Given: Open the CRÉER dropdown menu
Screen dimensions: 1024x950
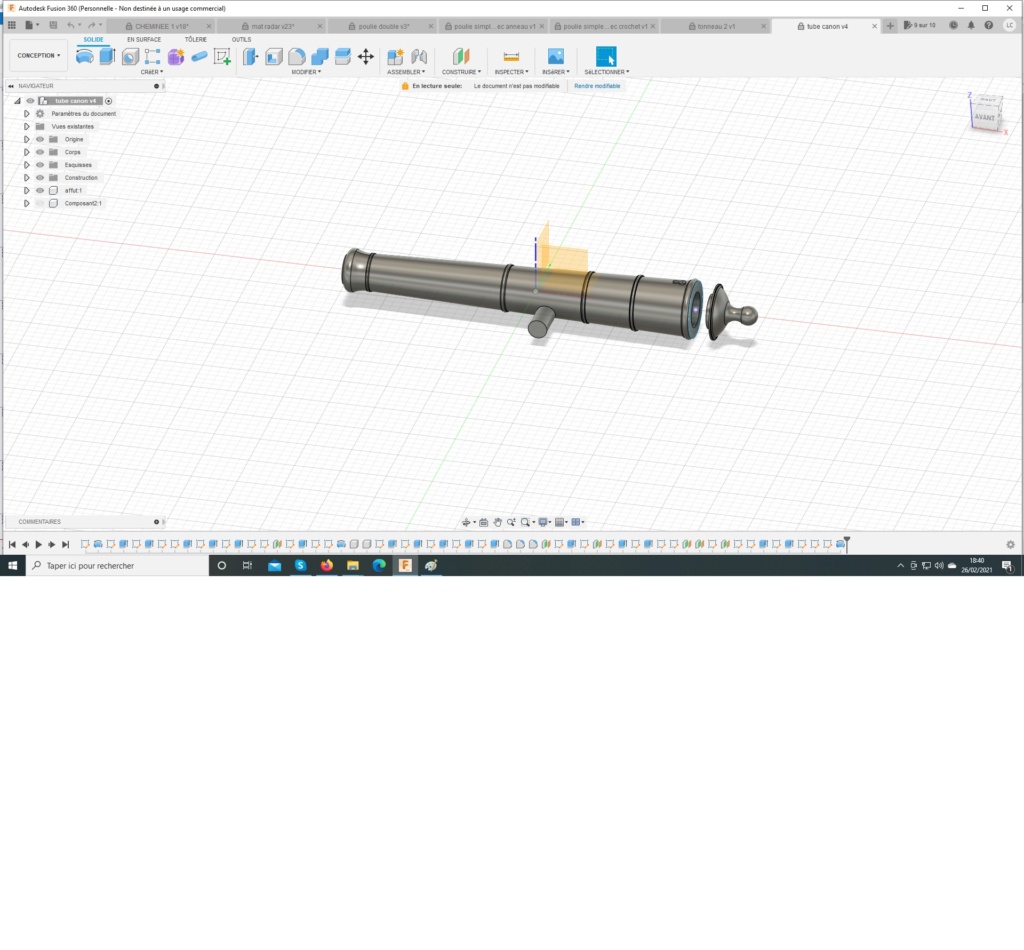Looking at the screenshot, I should [x=152, y=72].
